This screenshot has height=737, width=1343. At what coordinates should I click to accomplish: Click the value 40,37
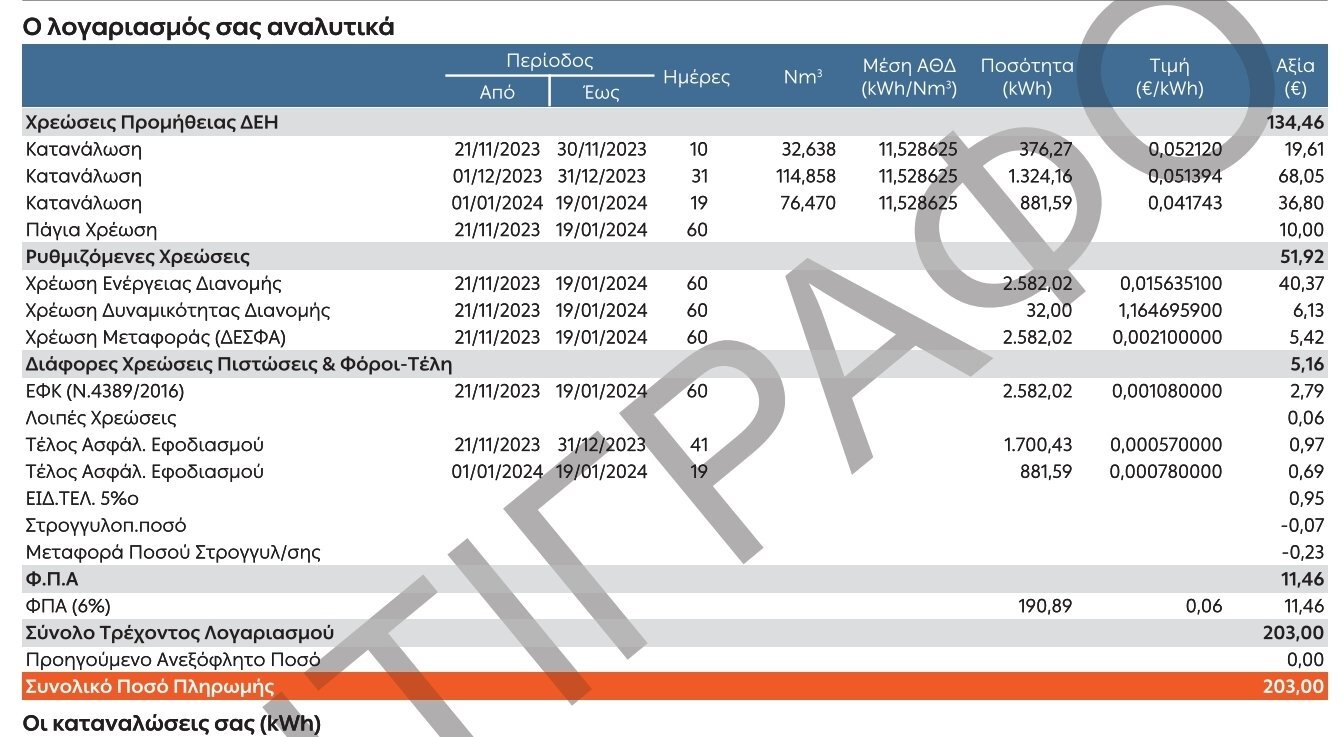pyautogui.click(x=1301, y=284)
